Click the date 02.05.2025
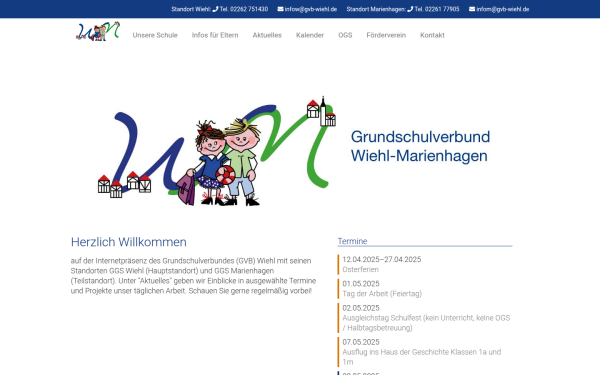 tap(361, 308)
